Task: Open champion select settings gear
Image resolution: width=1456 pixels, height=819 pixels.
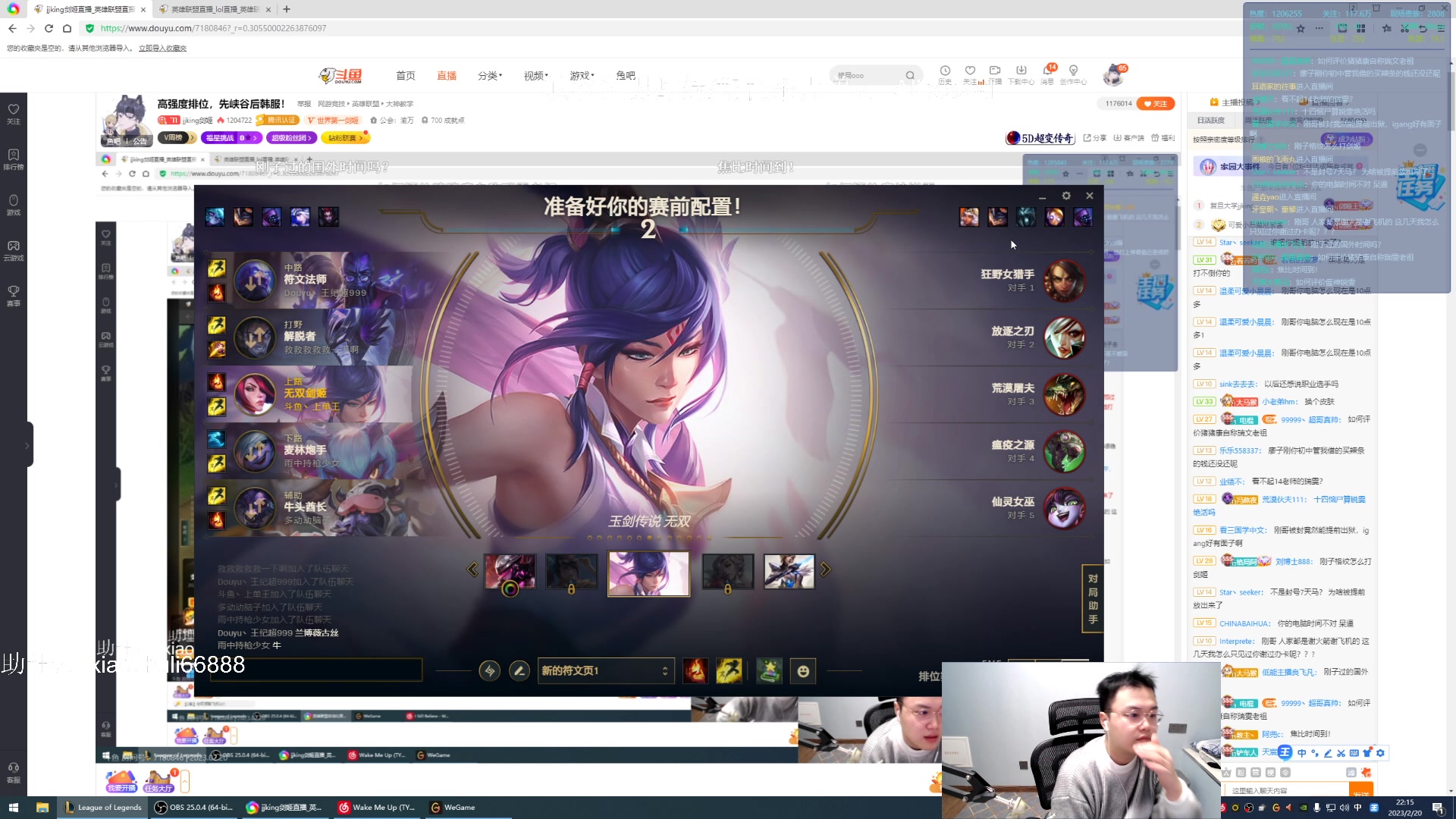Action: (1066, 196)
